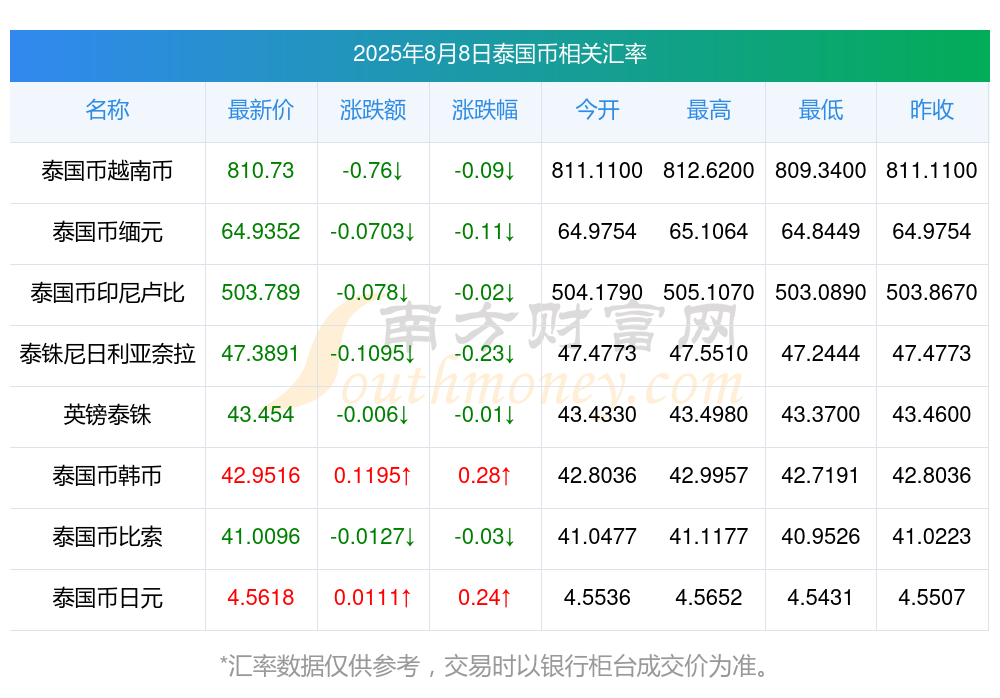This screenshot has height=698, width=1000.
Task: Click change amount -0.0127↓
Action: click(373, 537)
